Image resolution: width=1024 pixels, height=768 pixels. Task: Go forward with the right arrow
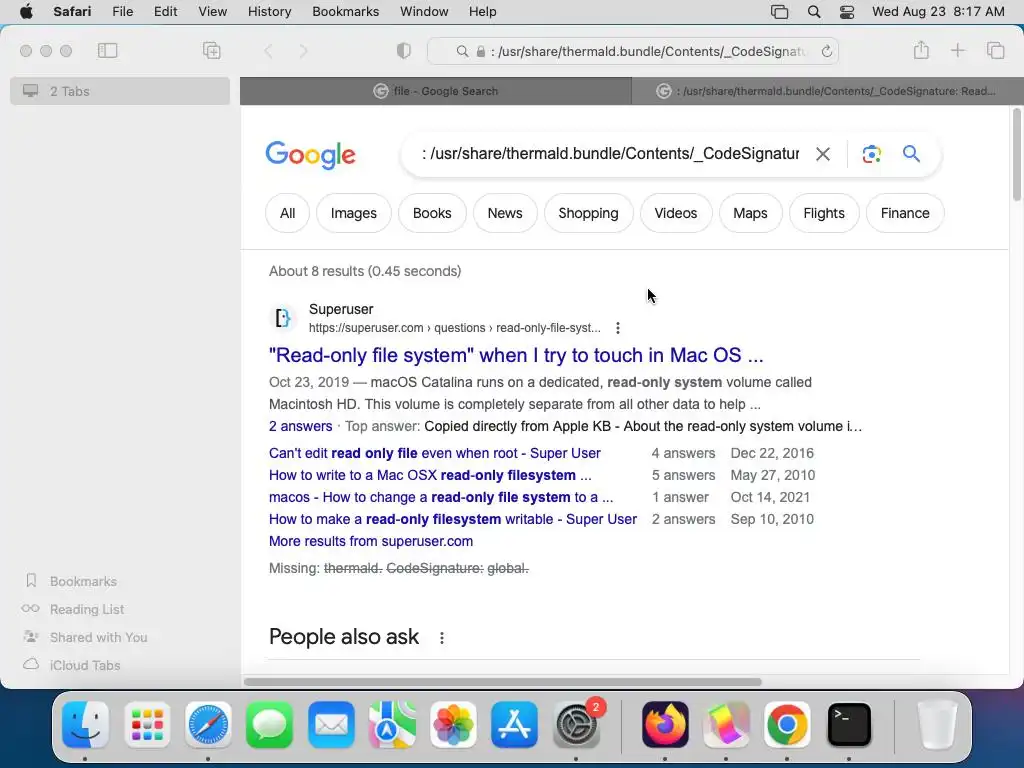303,51
